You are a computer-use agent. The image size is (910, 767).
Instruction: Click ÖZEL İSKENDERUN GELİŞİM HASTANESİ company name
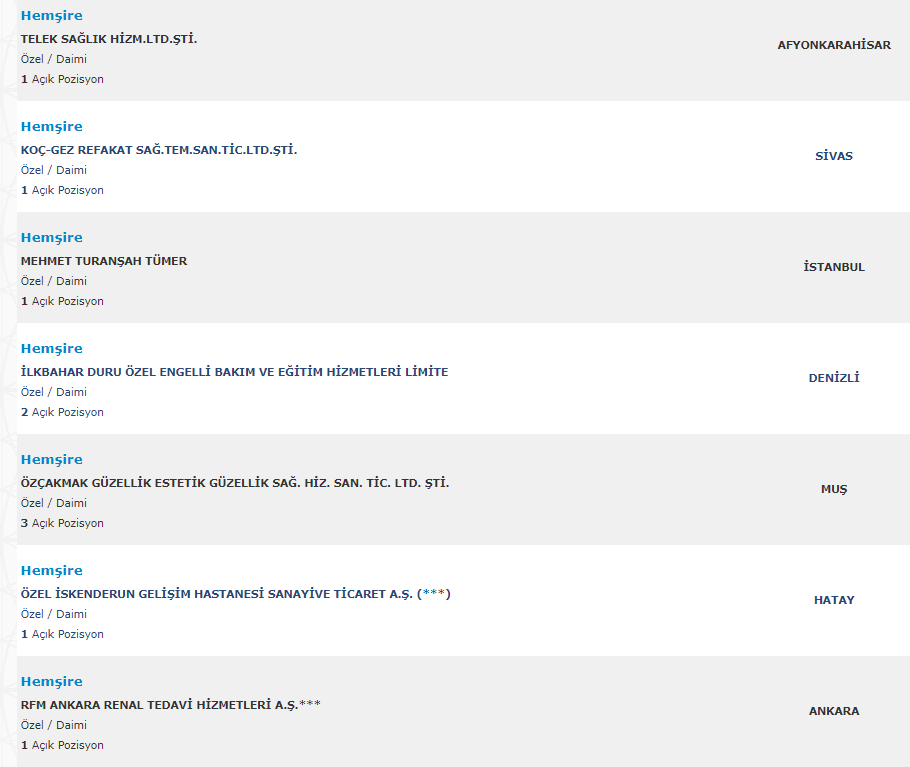235,594
